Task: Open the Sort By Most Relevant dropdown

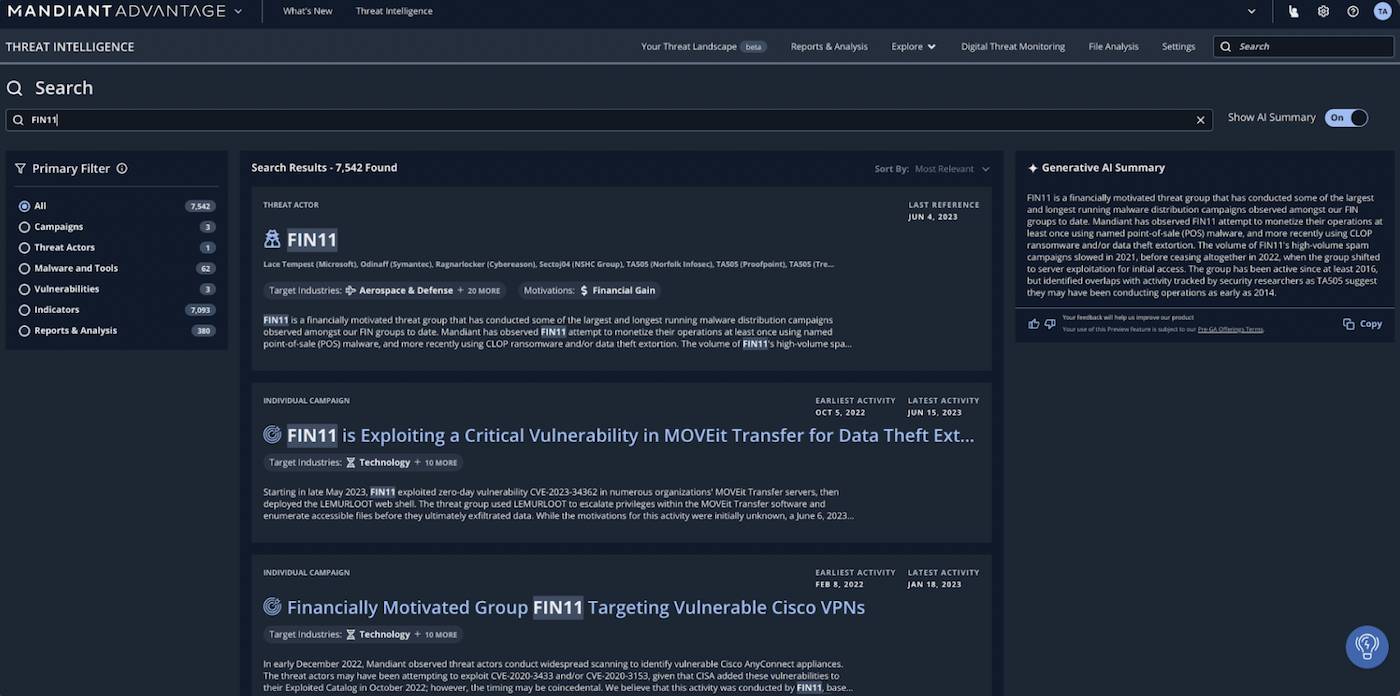Action: 951,169
